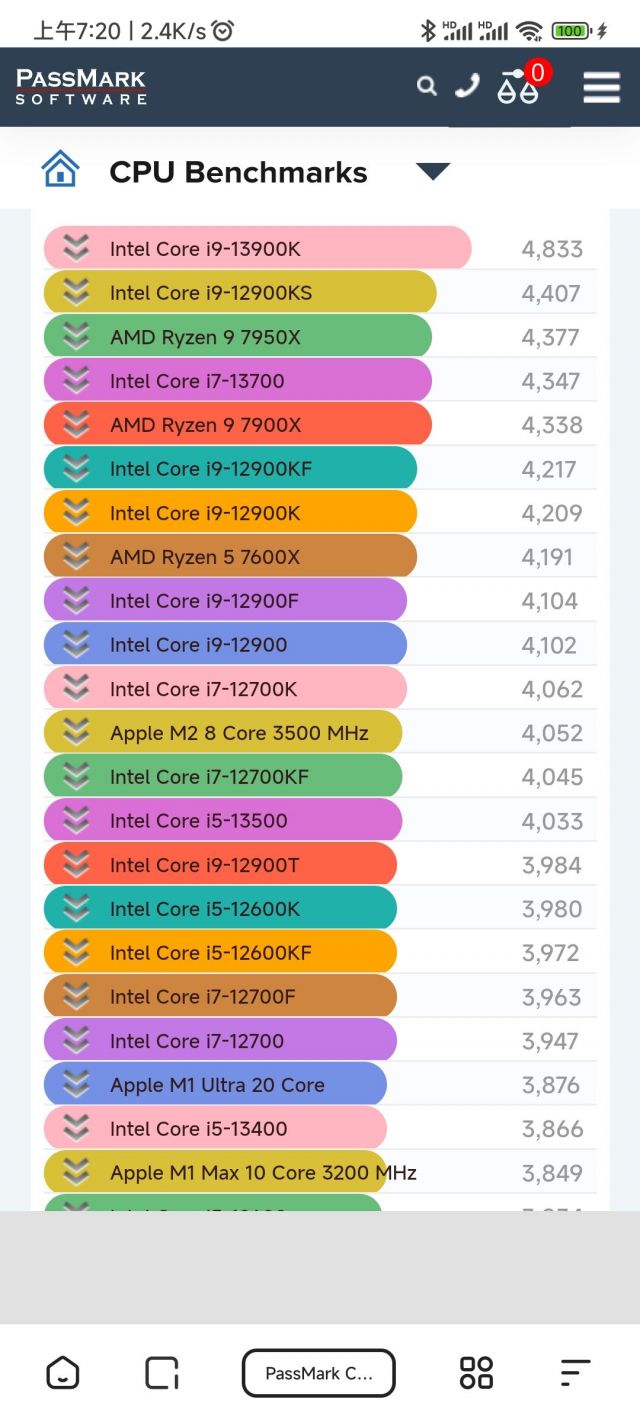Expand details for Intel Core i9-13900K
This screenshot has height=1422, width=640.
[x=75, y=248]
